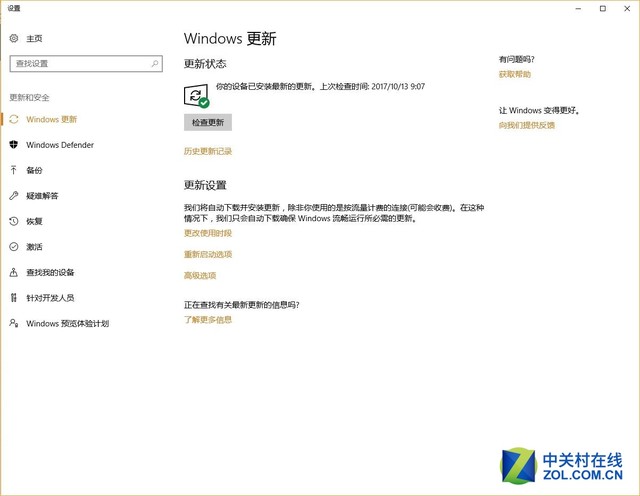Viewport: 640px width, 496px height.
Task: Click the 针对开发人员 sliders icon
Action: (14, 298)
